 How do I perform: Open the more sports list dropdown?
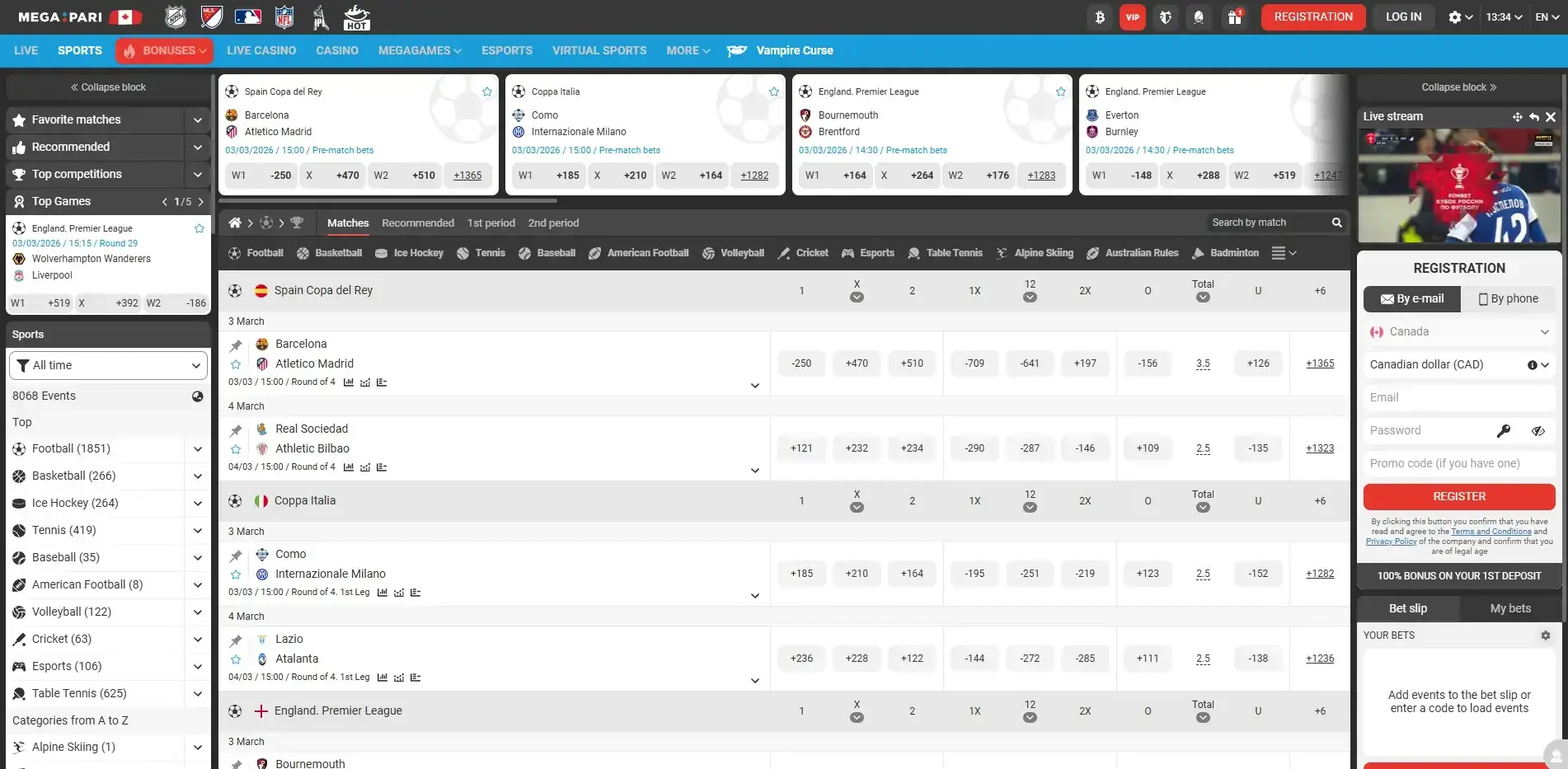pyautogui.click(x=1284, y=253)
